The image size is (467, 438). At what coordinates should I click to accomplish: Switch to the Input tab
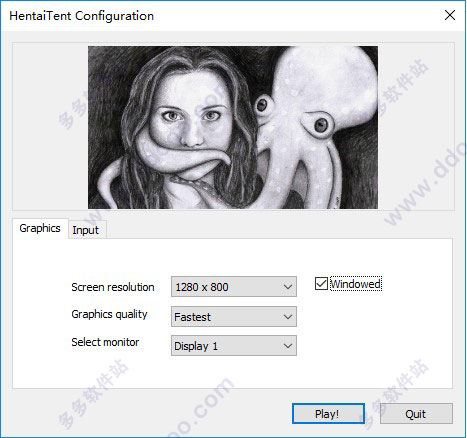(x=86, y=230)
